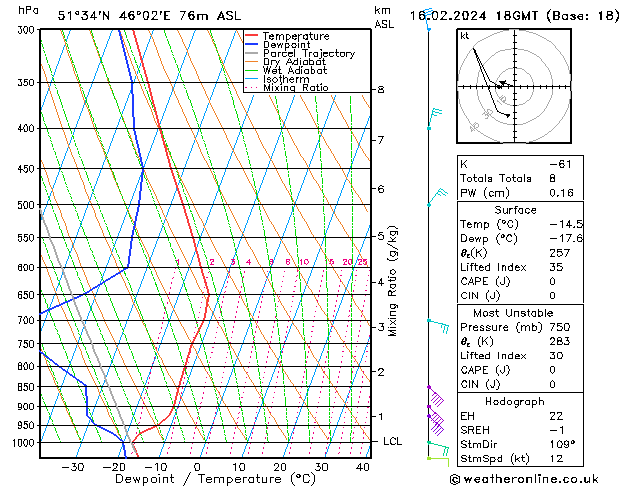The height and width of the screenshot is (486, 629).
Task: Click the green surface wind barb
Action: pyautogui.click(x=438, y=462)
